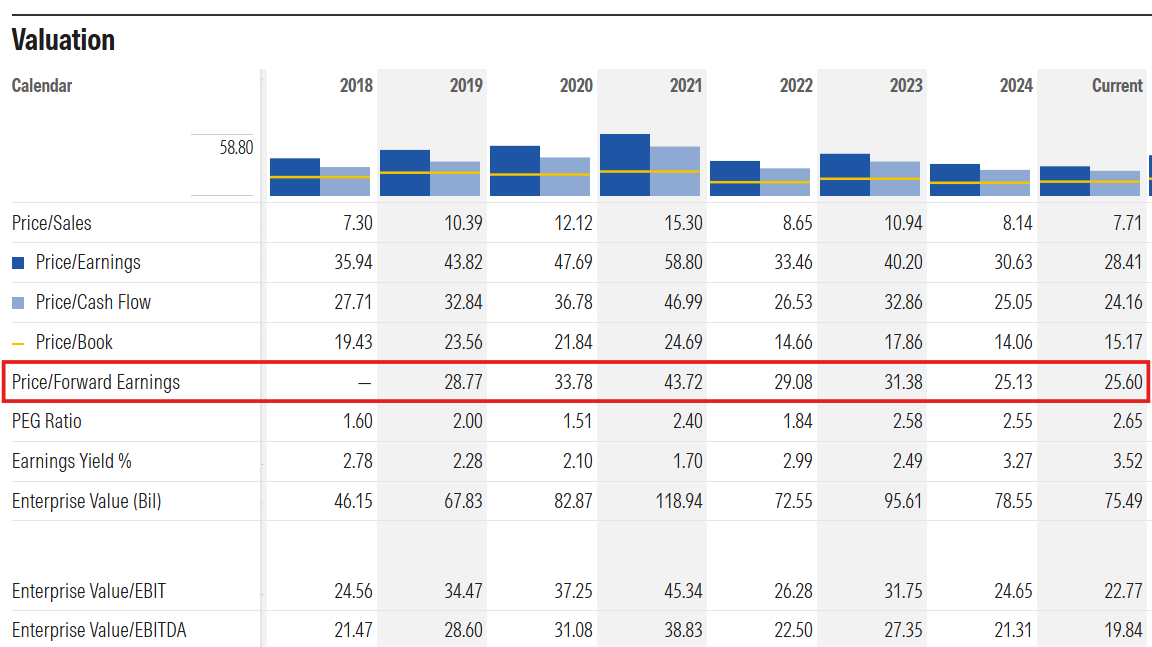
Task: Click the 2022 year column header
Action: click(x=796, y=86)
